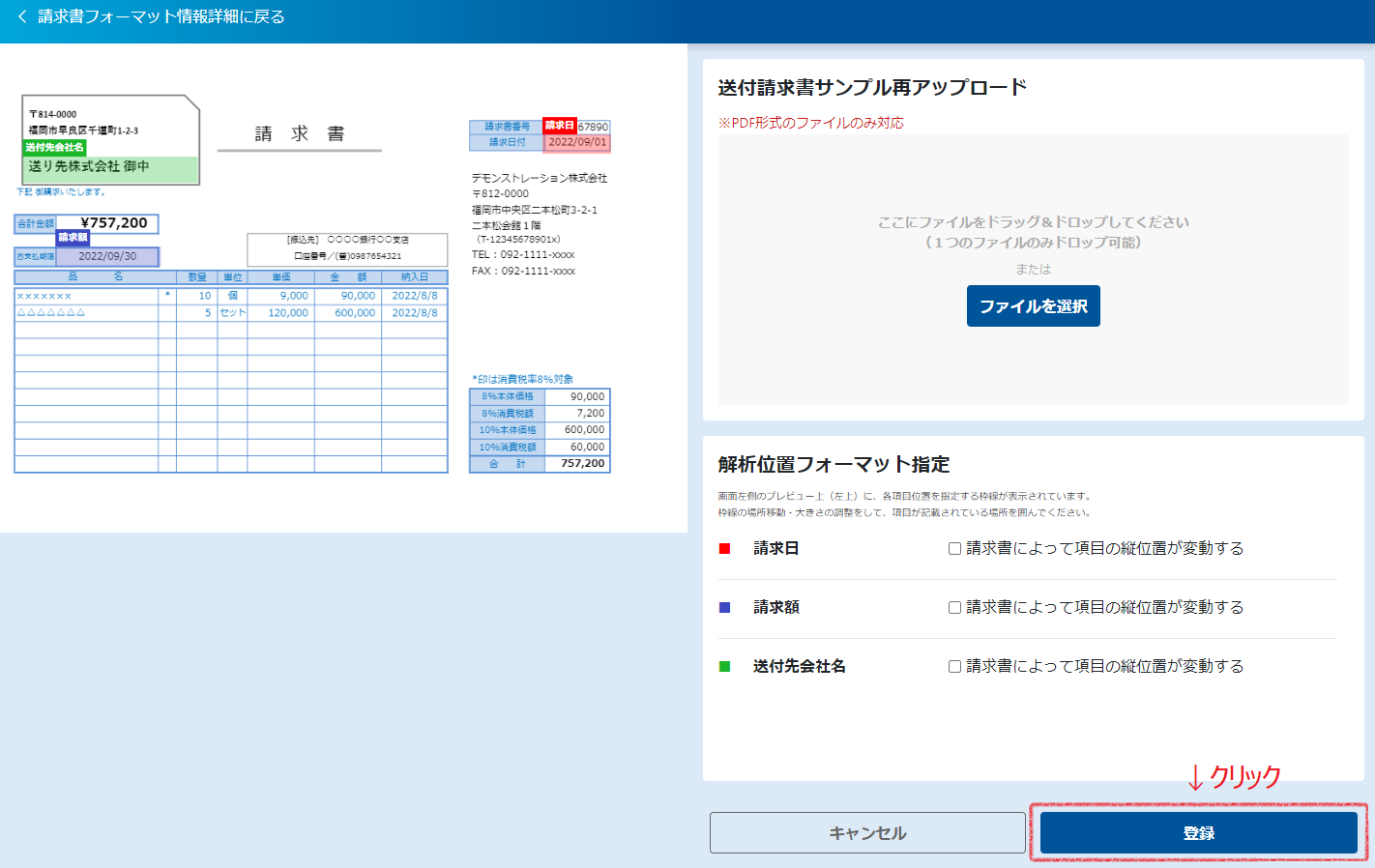Screen dimensions: 1375x868
Task: Click the FAX：092-1111-xxxx line
Action: (x=523, y=271)
